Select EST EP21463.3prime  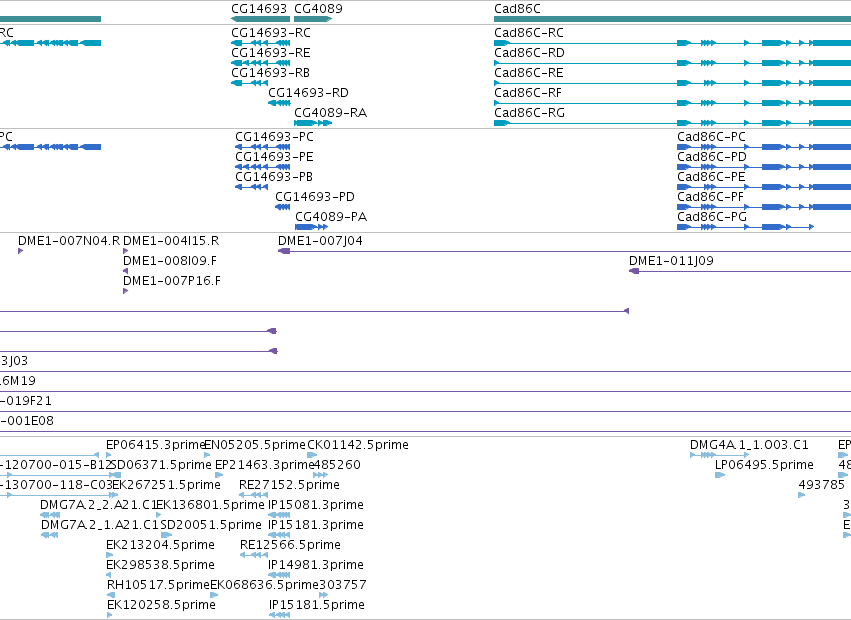coord(265,465)
